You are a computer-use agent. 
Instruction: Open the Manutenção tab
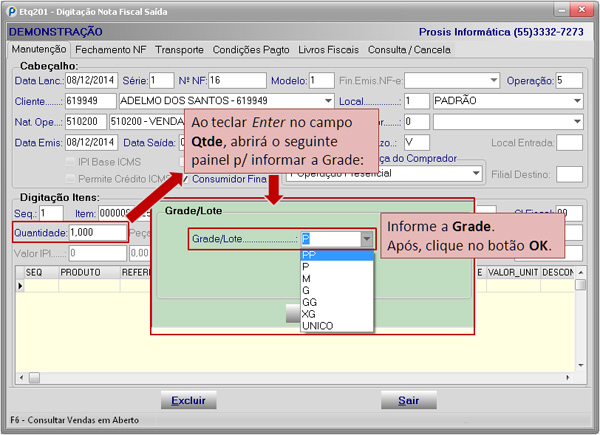(x=39, y=49)
